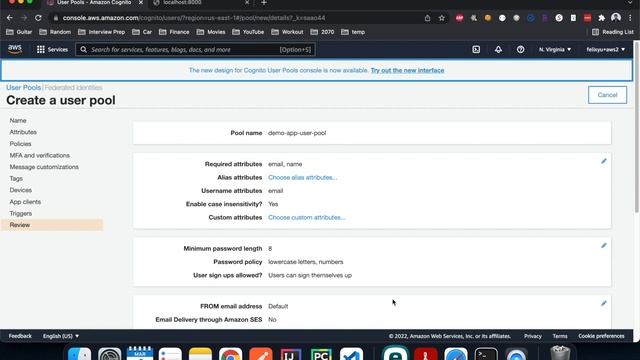Open the CloudShell icon in the header
Image resolution: width=640 pixels, height=360 pixels.
(476, 49)
